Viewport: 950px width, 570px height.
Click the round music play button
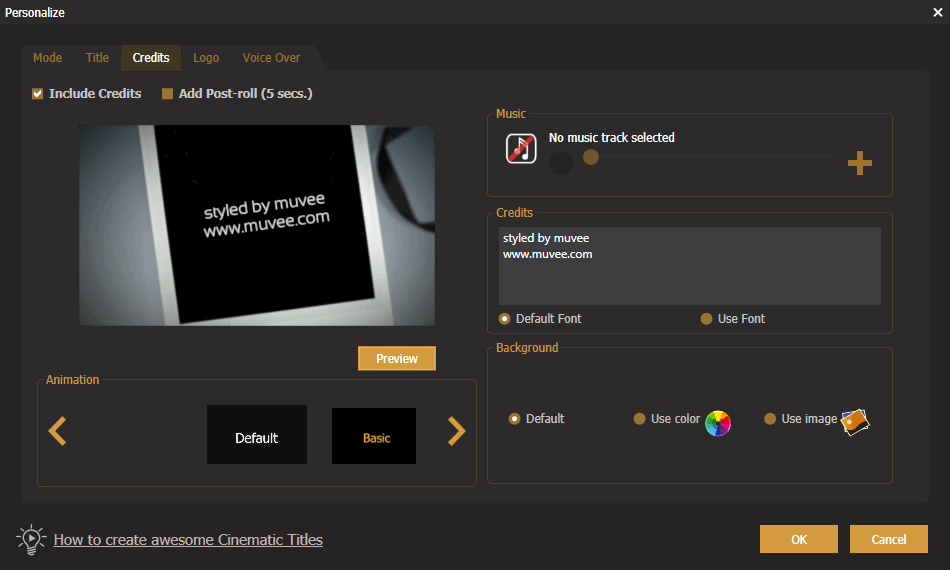[x=560, y=163]
